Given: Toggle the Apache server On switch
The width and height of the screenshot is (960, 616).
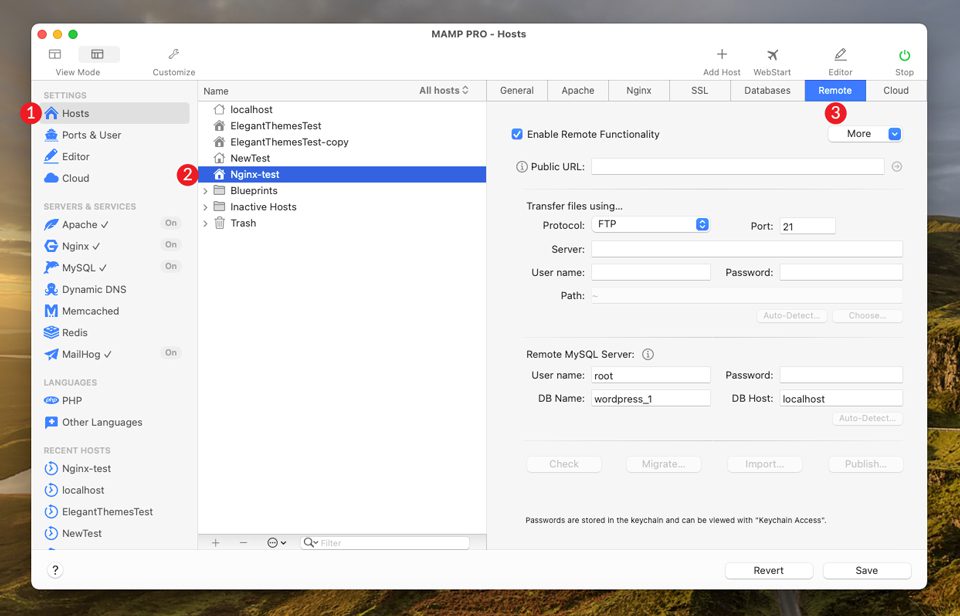Looking at the screenshot, I should (171, 224).
